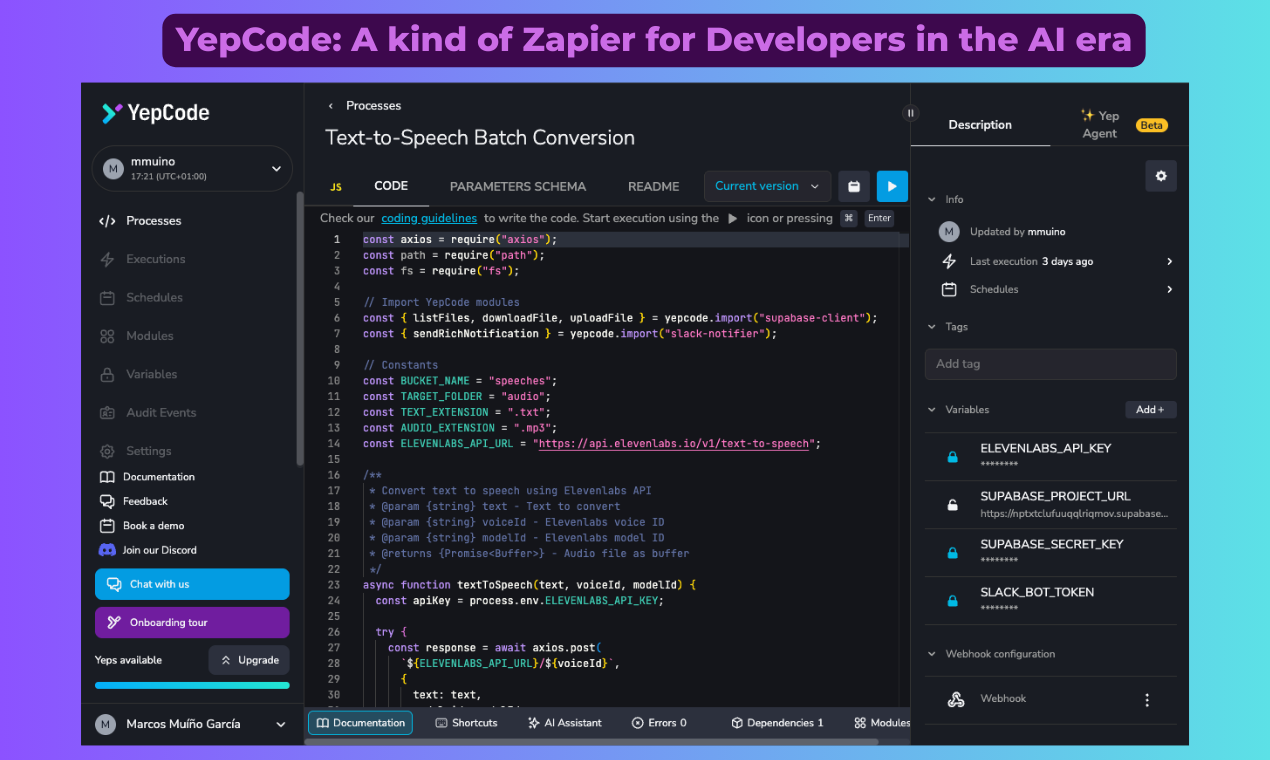This screenshot has height=760, width=1270.
Task: Switch to the PARAMETERS SCHEMA tab
Action: (x=518, y=186)
